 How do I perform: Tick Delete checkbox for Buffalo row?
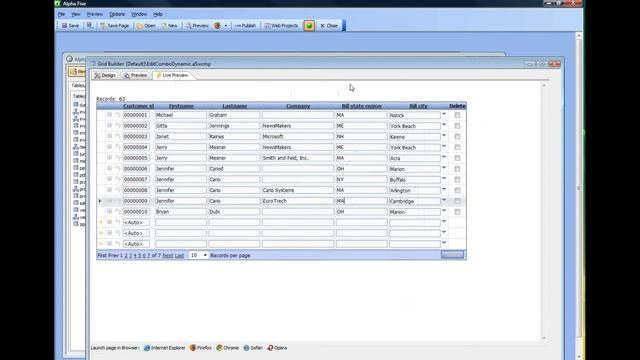click(457, 179)
